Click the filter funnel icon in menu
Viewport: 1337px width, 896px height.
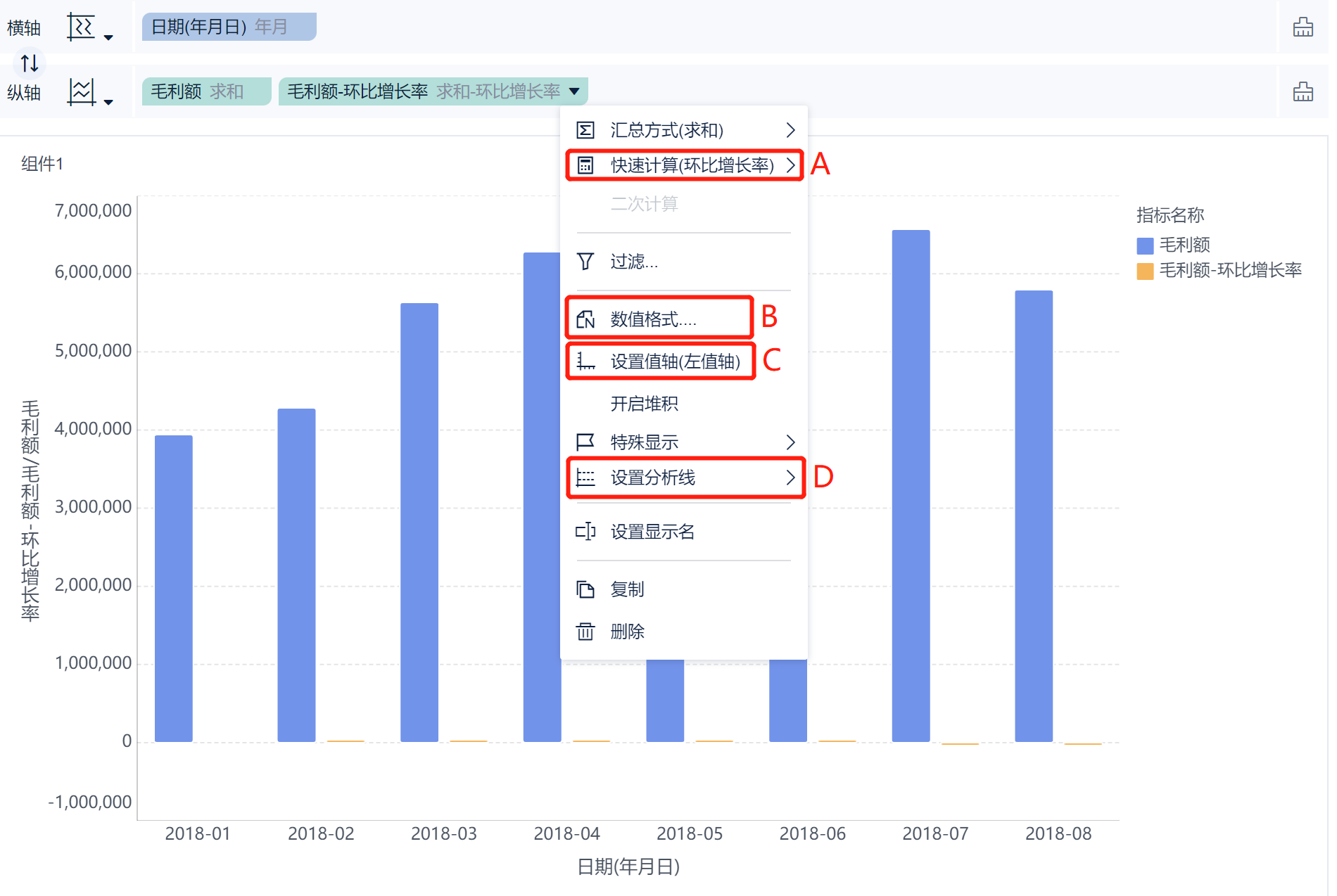pos(585,262)
